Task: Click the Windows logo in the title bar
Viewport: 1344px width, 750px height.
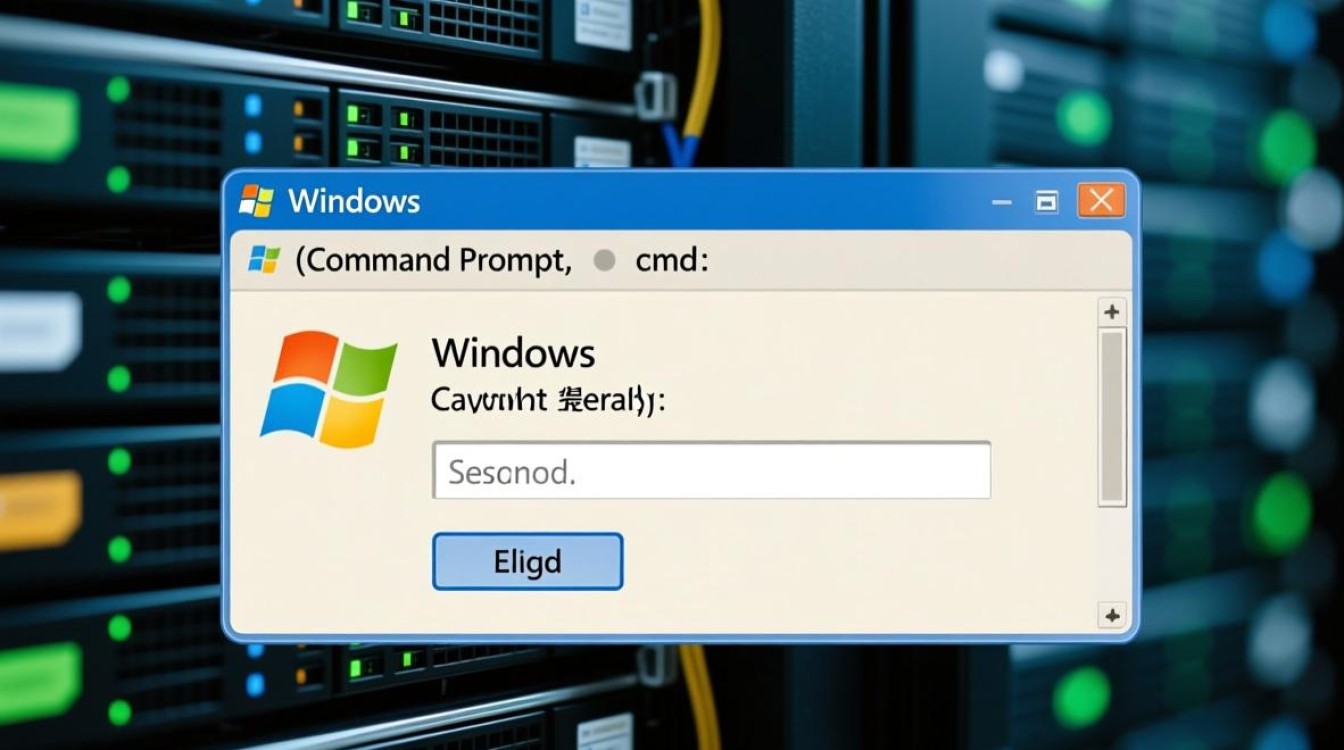Action: tap(257, 201)
